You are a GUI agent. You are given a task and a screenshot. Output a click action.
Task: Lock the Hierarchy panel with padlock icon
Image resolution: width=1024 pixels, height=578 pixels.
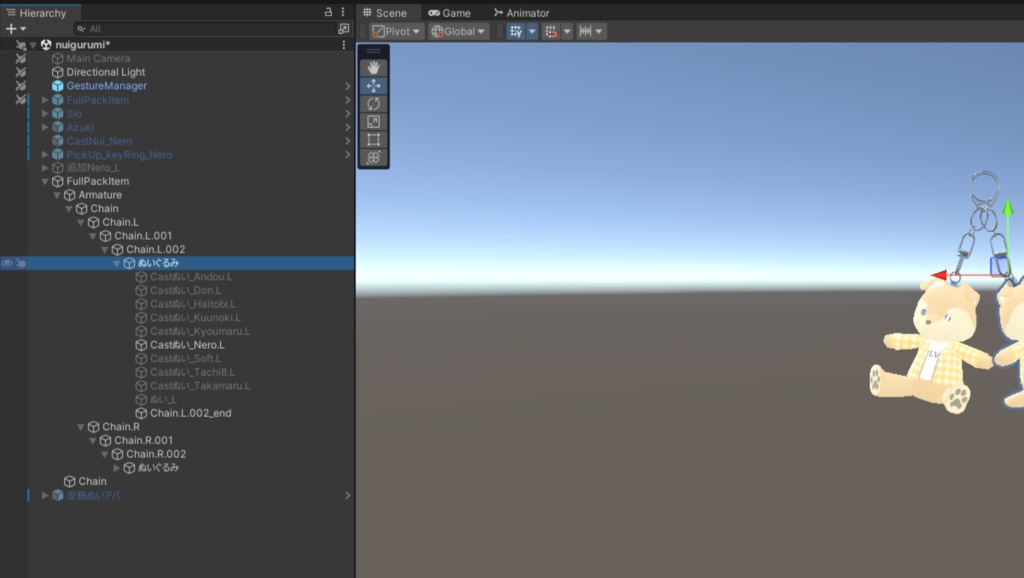tap(328, 12)
